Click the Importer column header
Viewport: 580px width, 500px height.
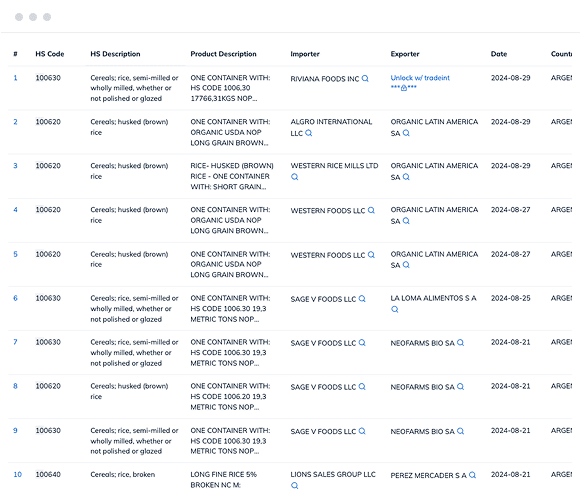click(x=305, y=54)
